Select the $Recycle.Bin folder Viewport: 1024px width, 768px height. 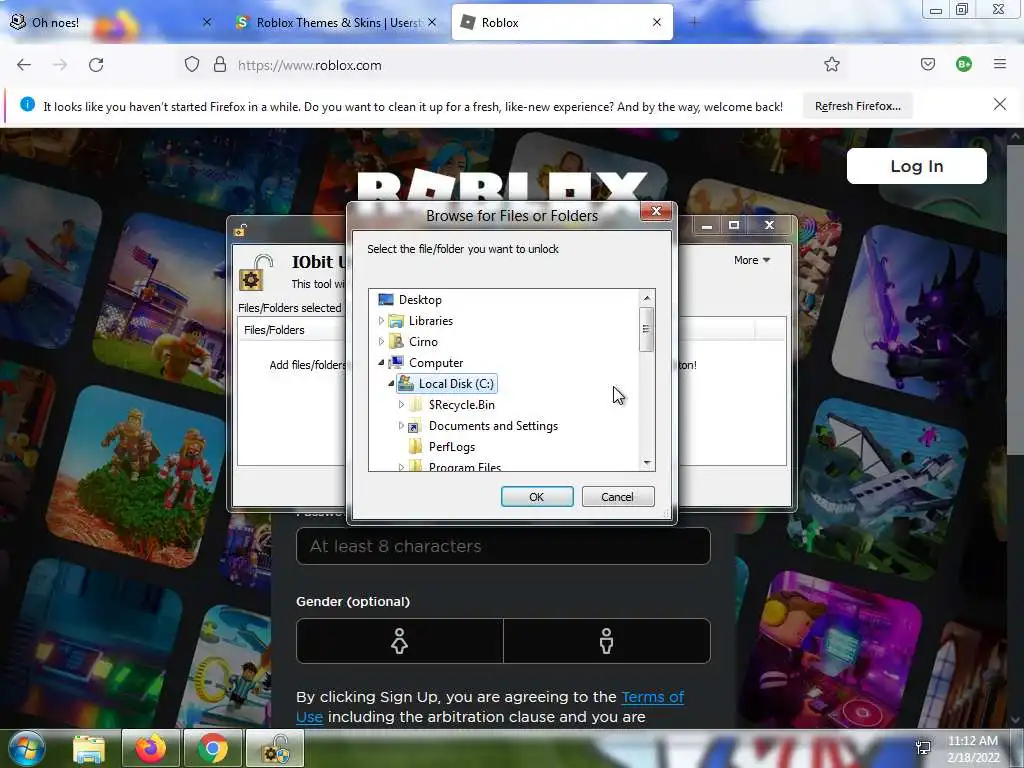(461, 405)
